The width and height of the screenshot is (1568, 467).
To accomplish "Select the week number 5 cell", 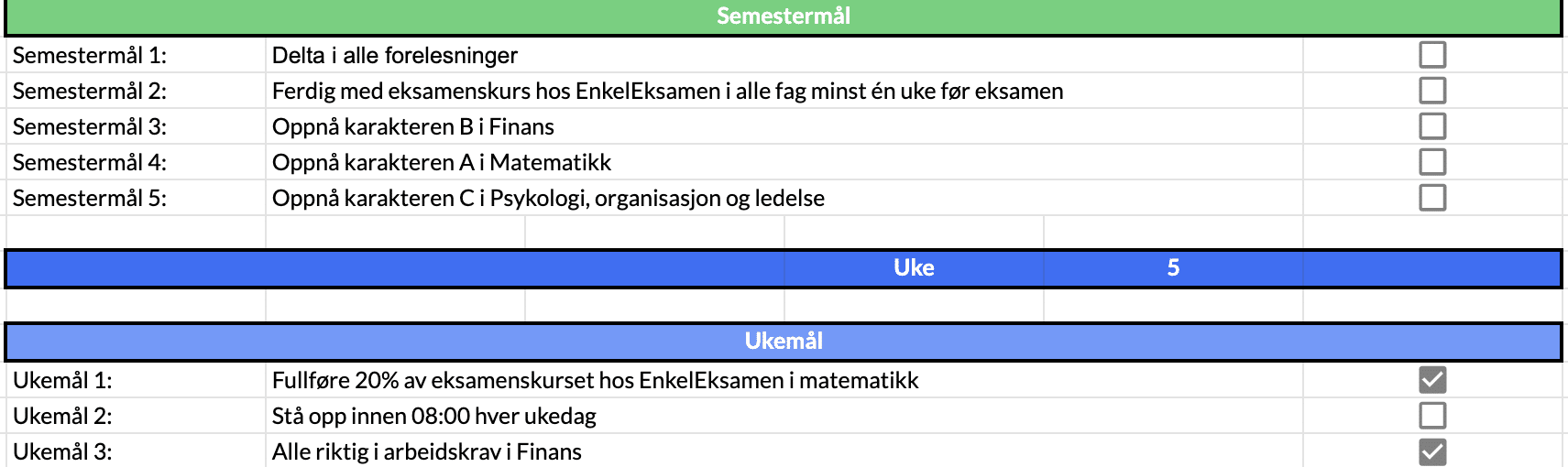I will pyautogui.click(x=1173, y=268).
